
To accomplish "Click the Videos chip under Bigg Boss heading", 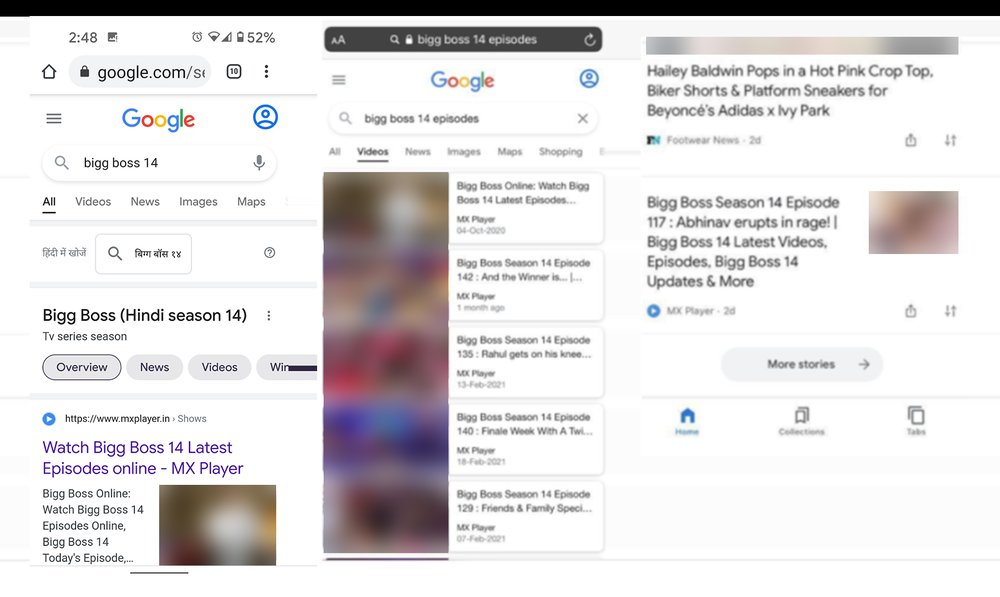I will 219,367.
